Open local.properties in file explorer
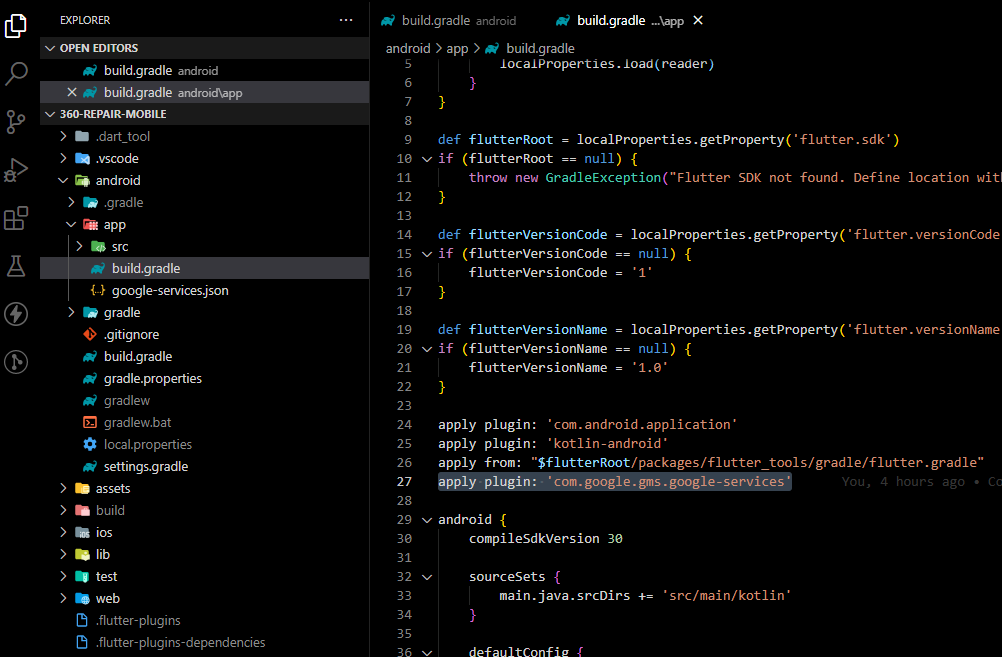 point(147,445)
